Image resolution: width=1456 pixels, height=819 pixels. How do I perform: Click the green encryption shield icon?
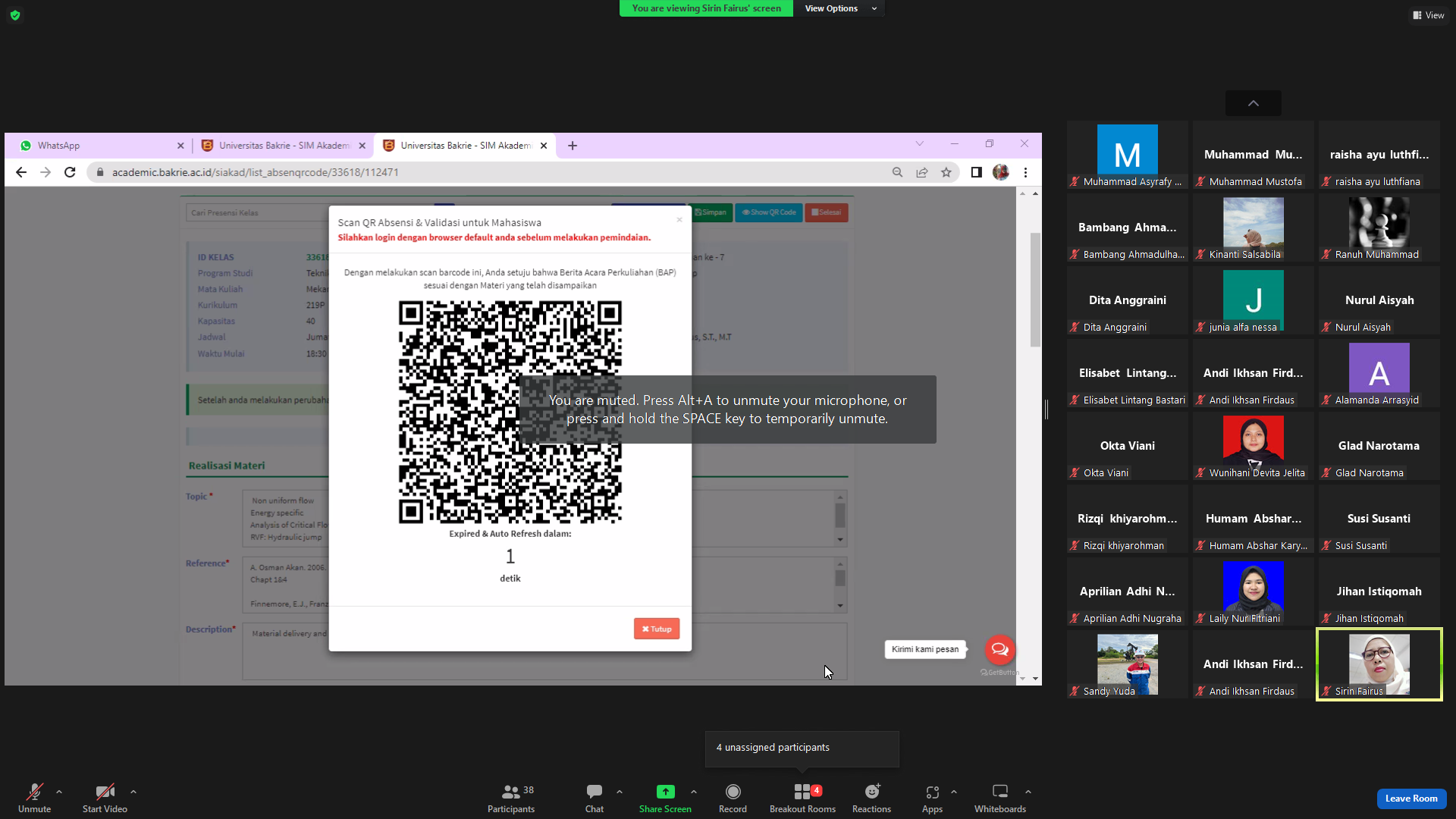coord(15,15)
